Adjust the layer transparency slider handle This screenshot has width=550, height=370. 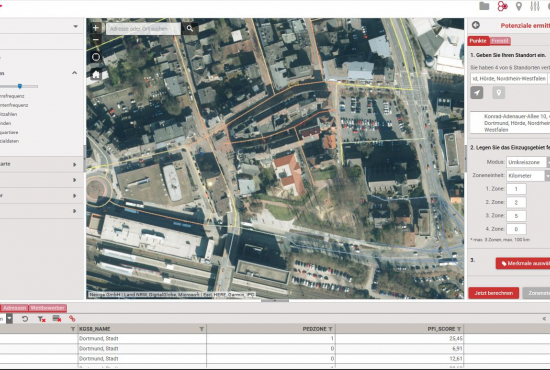20,86
